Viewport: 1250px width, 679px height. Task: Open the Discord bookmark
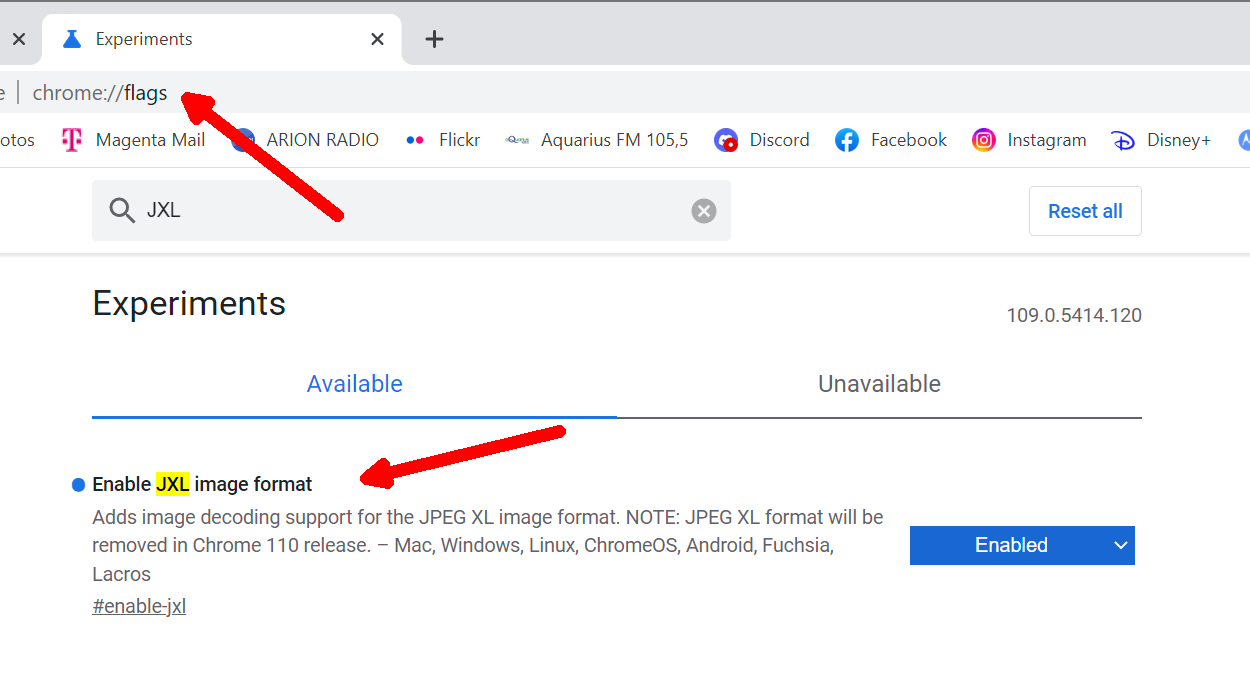pos(762,140)
